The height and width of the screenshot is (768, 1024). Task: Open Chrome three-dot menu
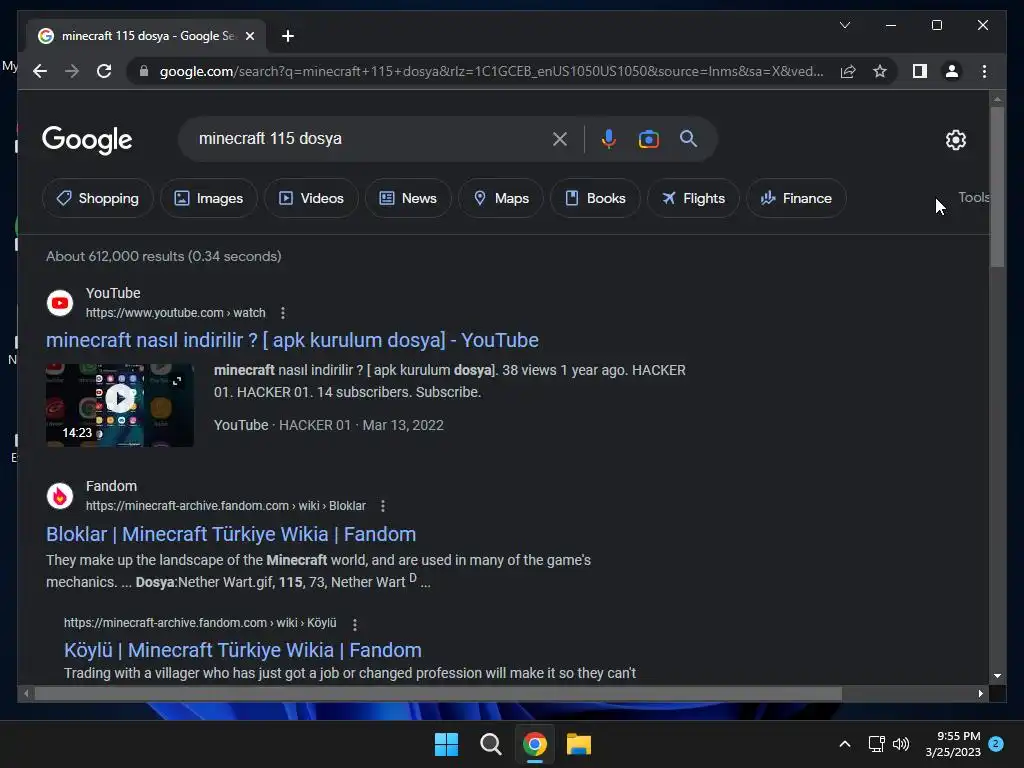pos(984,71)
